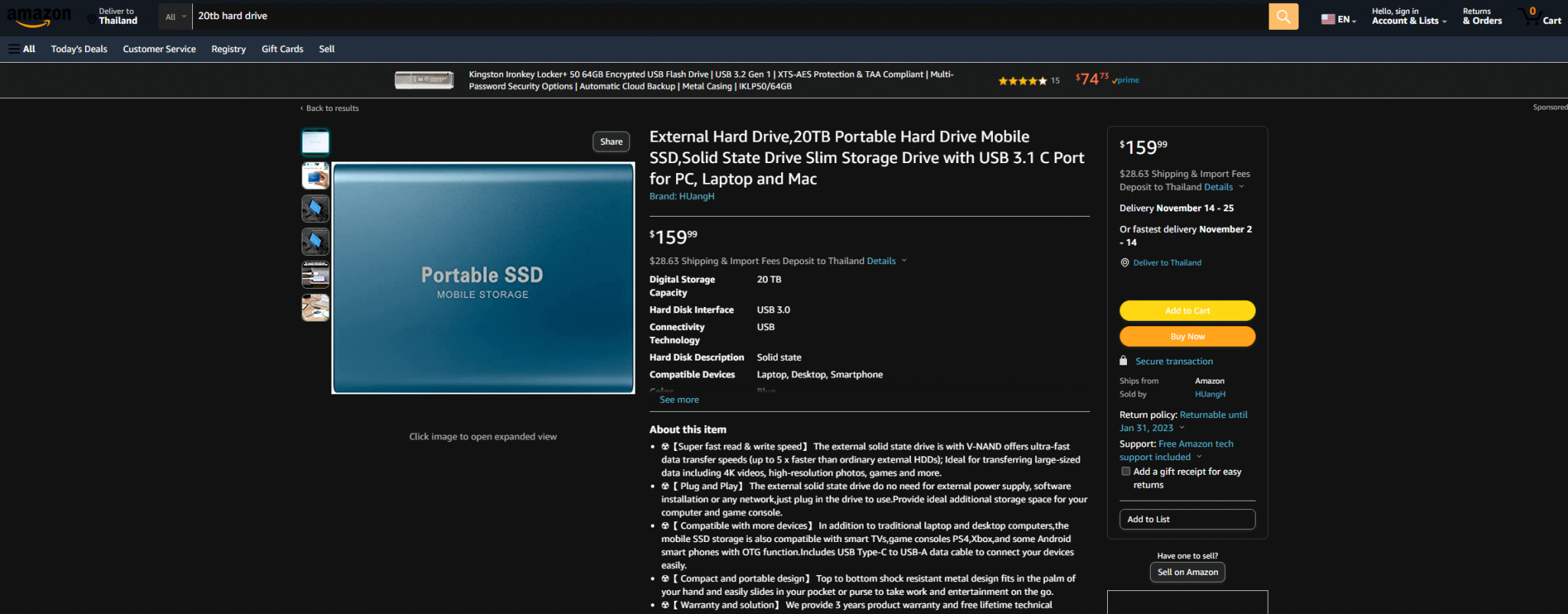The height and width of the screenshot is (614, 1568).
Task: Open Gift Cards menu item
Action: (x=283, y=49)
